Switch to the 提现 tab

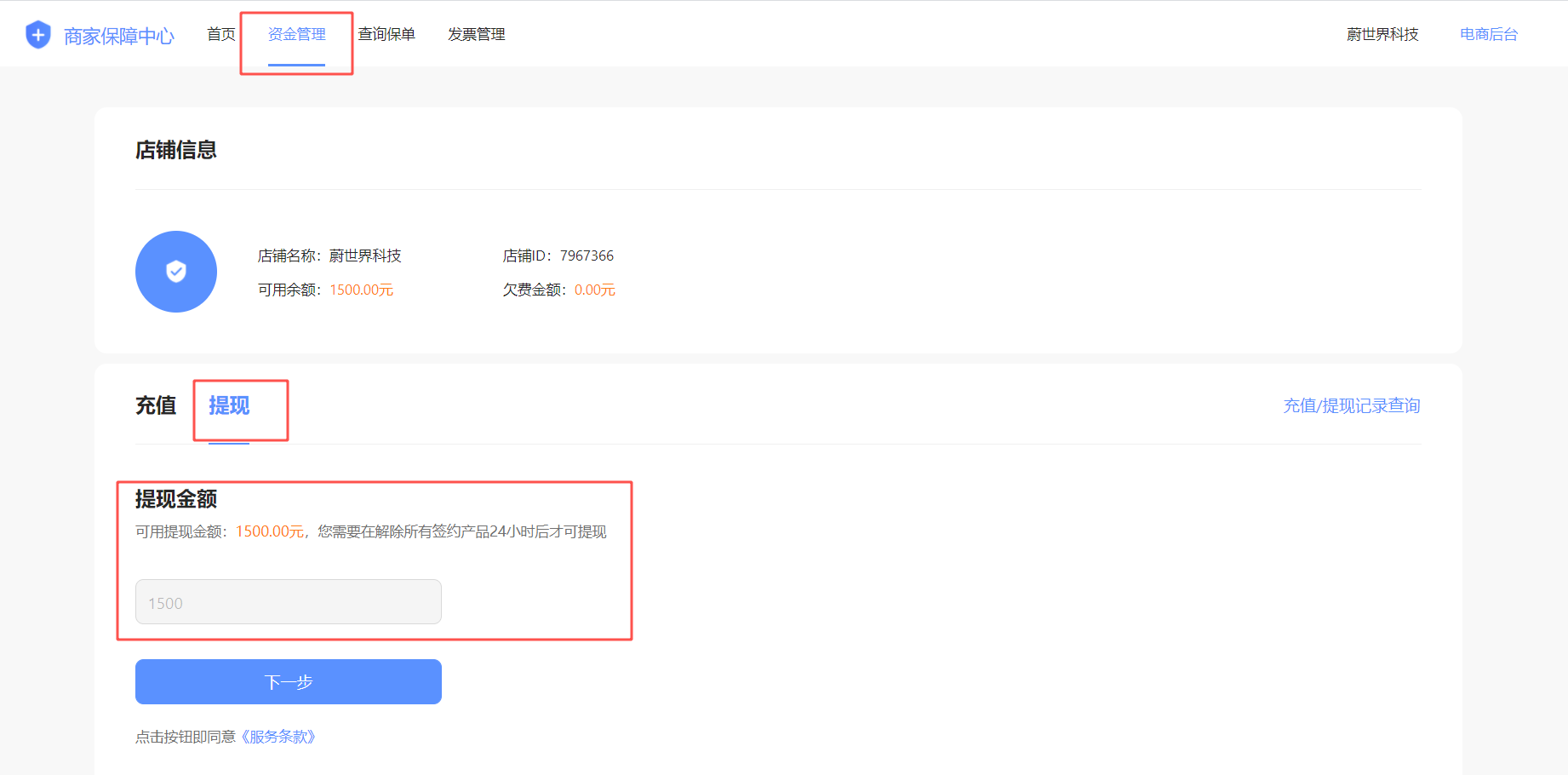[x=229, y=405]
